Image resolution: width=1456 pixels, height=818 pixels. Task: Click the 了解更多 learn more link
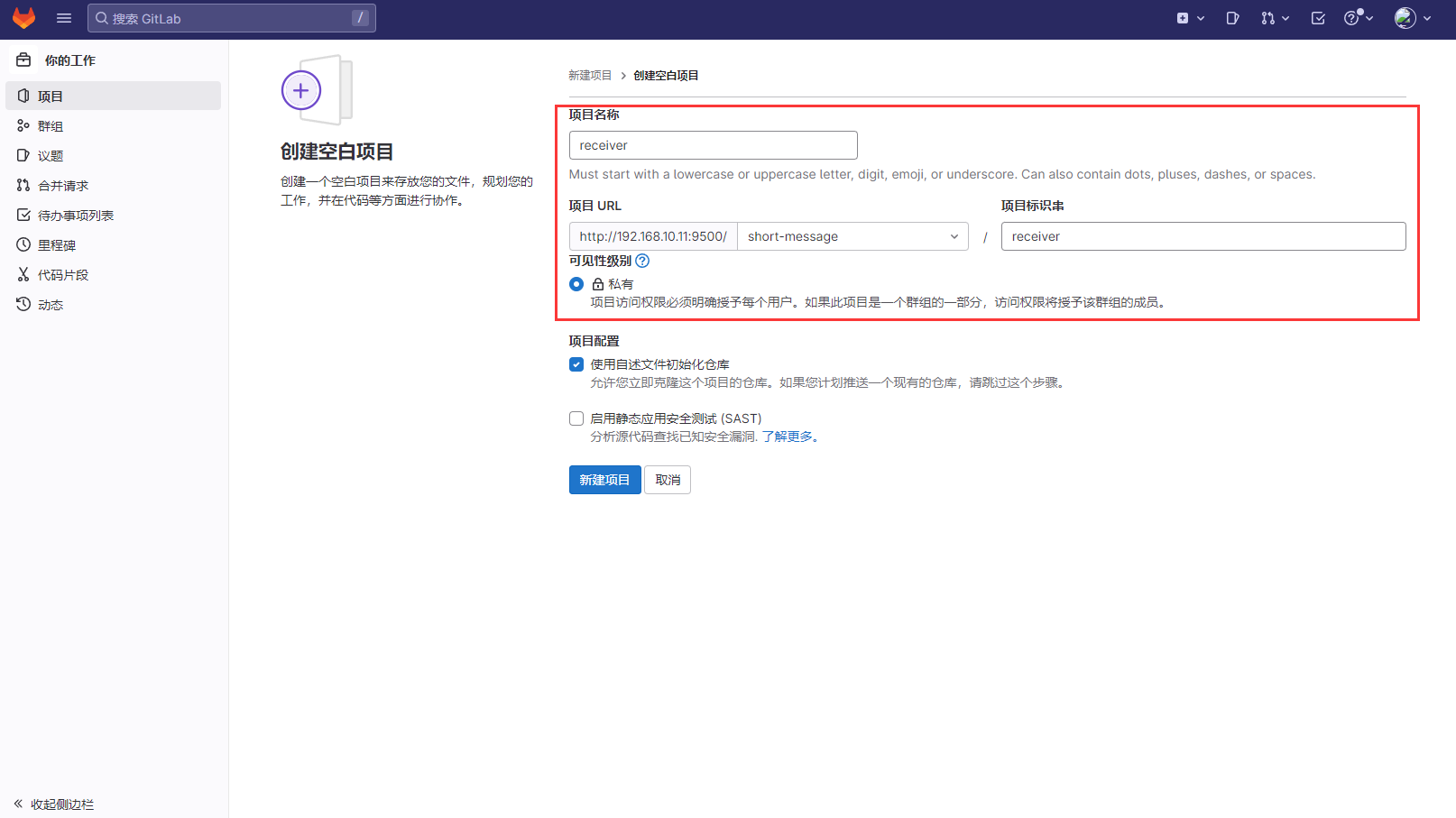(x=788, y=437)
